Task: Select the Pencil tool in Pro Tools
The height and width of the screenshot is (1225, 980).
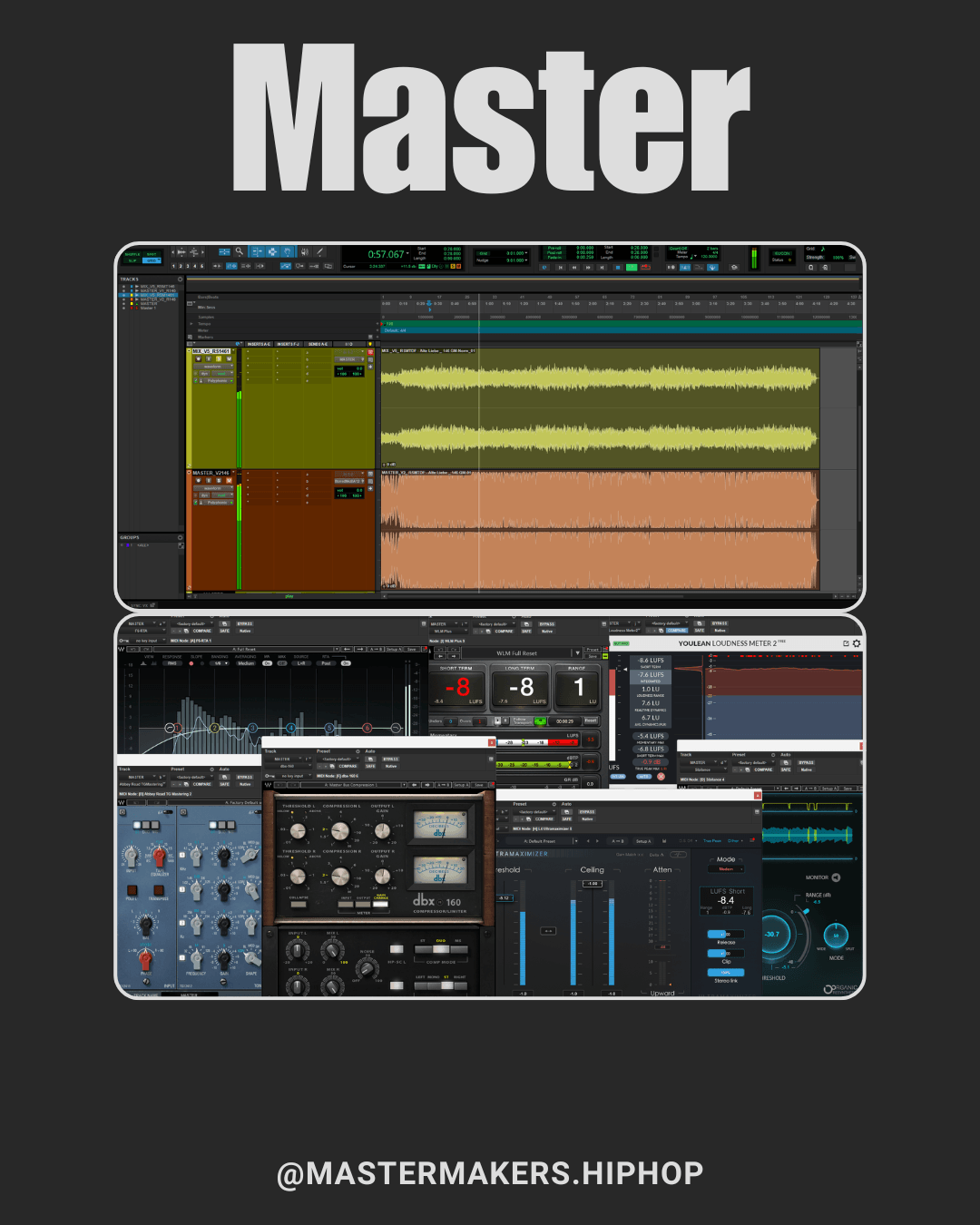Action: click(320, 250)
